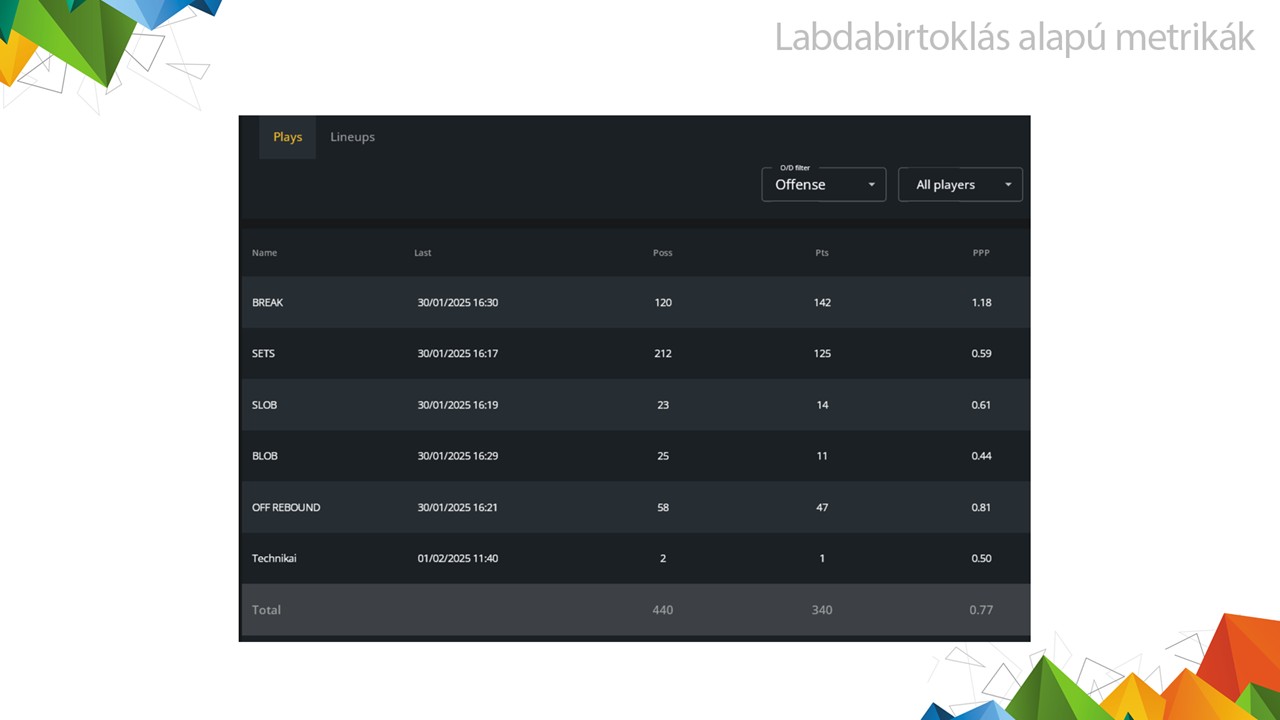Open the O/D filter Offense dropdown
Screen dimensions: 1280x720
(822, 185)
